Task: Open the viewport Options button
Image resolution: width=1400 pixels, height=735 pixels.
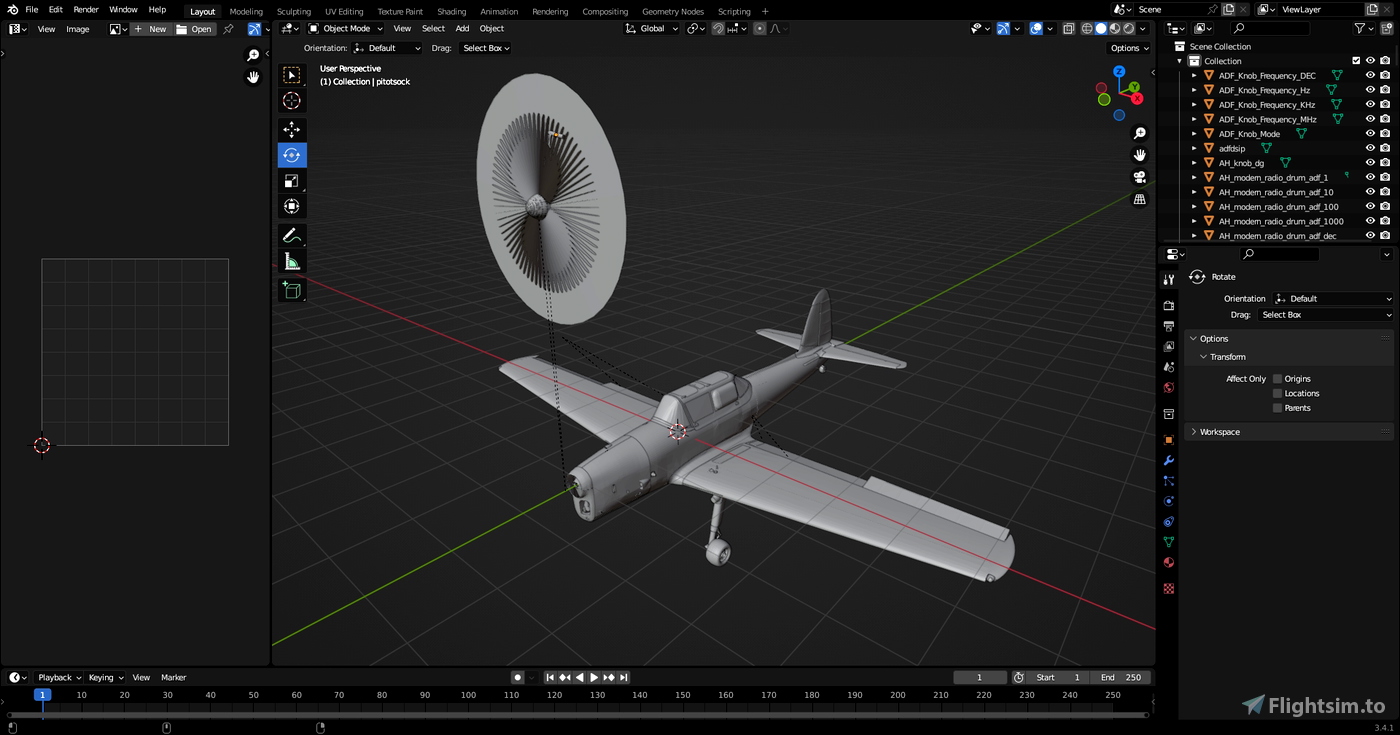Action: coord(1129,48)
